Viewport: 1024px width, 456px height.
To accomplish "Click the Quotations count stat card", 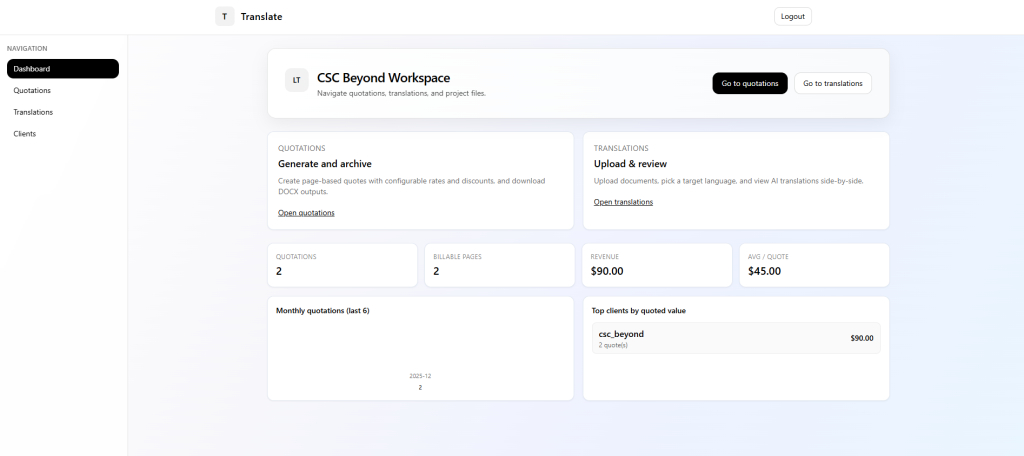I will pyautogui.click(x=342, y=265).
